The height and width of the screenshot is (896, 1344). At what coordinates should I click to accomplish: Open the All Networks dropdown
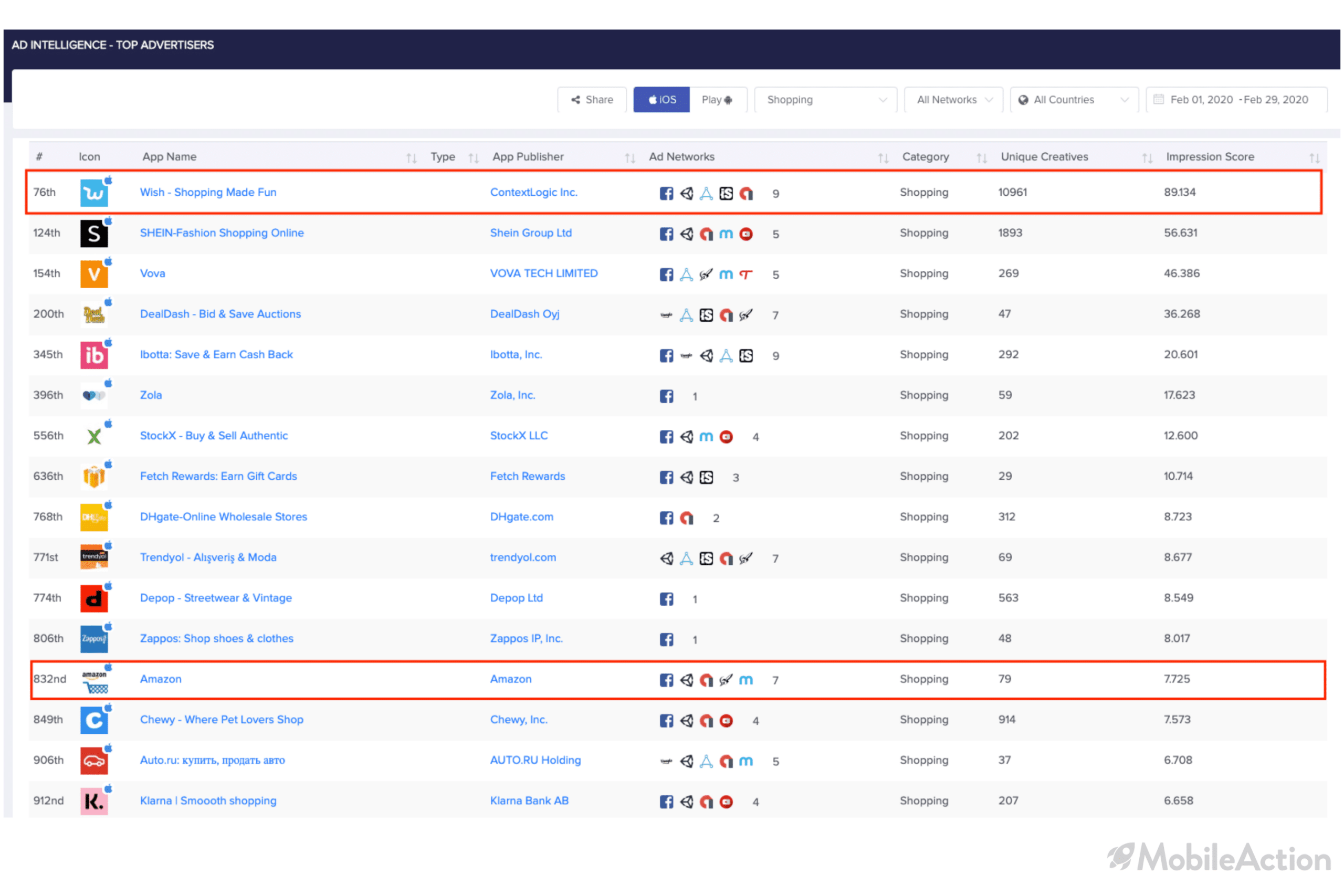tap(954, 99)
